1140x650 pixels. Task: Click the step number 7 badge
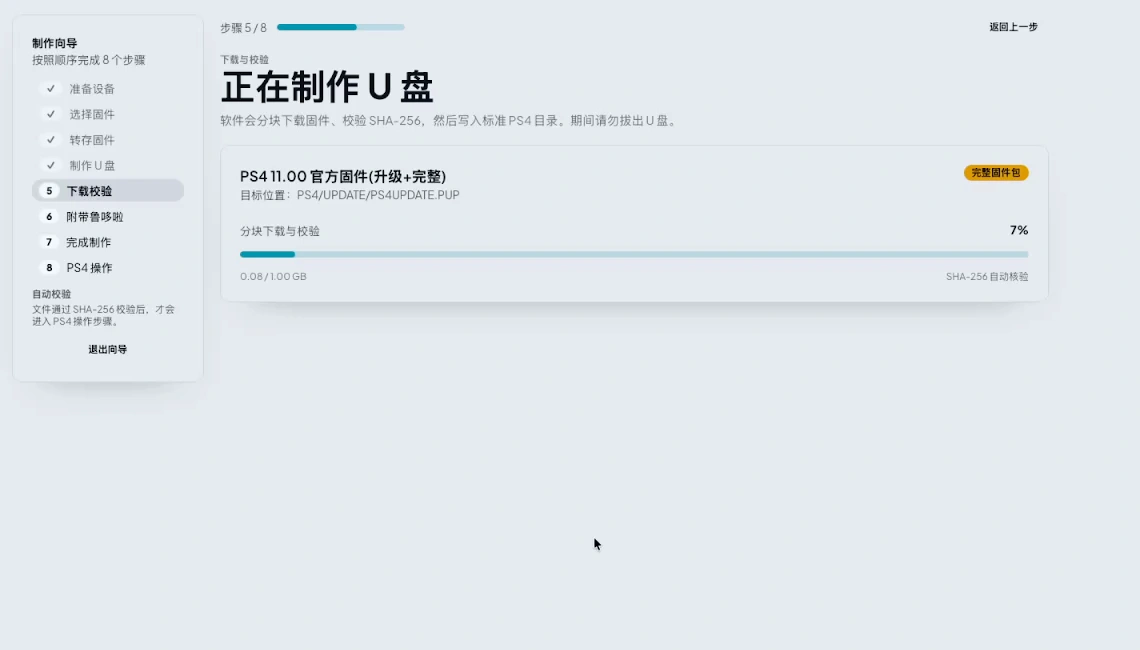point(49,242)
